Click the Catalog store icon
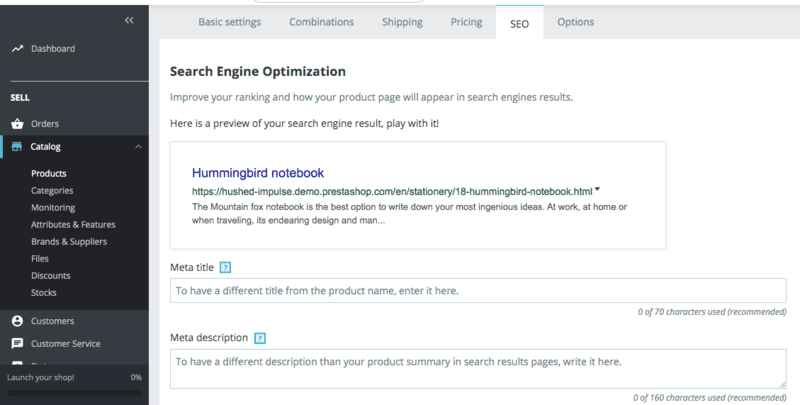The width and height of the screenshot is (800, 405). pyautogui.click(x=17, y=147)
